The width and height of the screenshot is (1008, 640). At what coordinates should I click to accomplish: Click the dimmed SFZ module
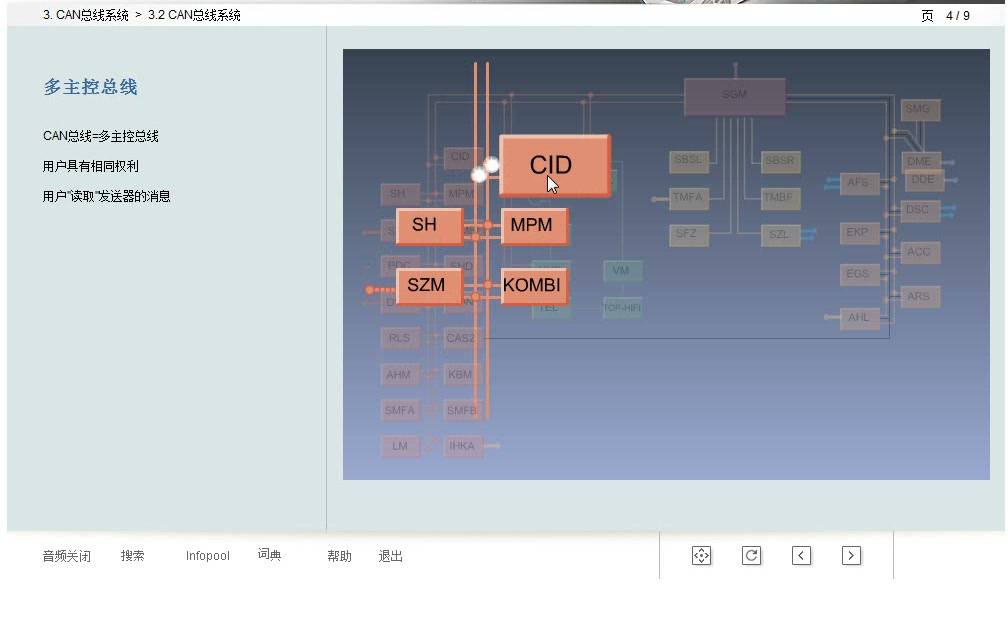tap(688, 235)
